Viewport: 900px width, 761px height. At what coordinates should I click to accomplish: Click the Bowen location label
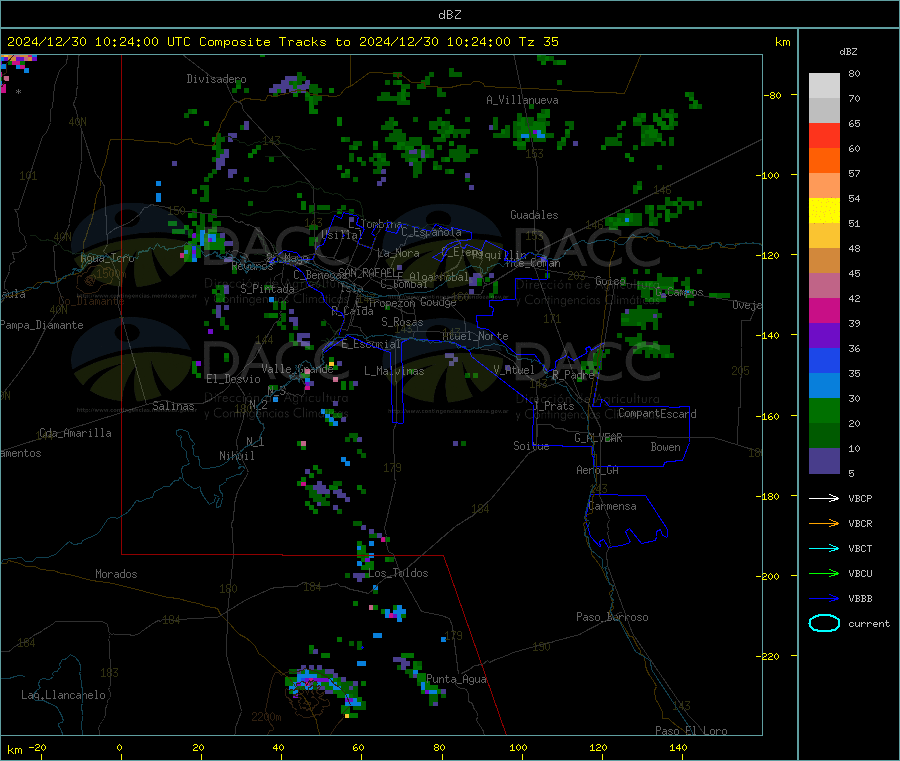(666, 447)
